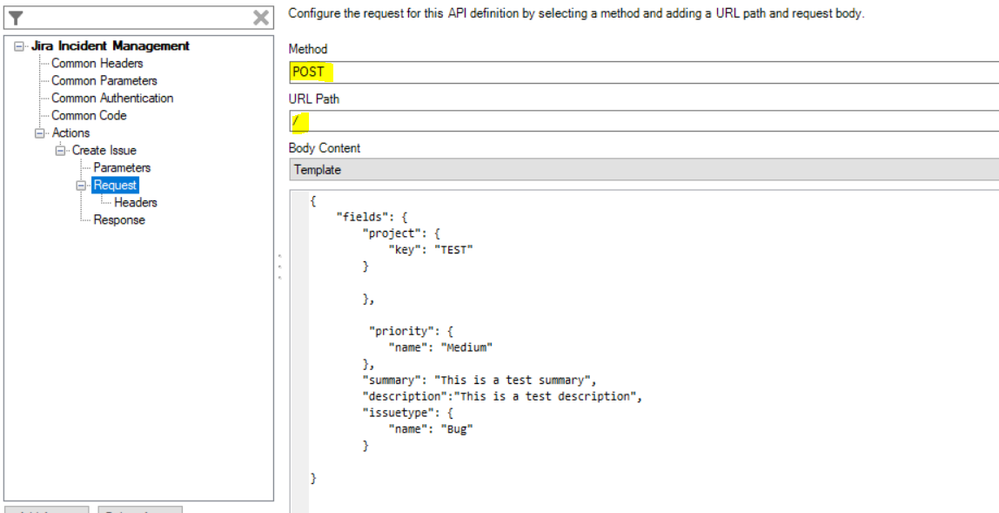Open Common Parameters in the tree
This screenshot has width=999, height=513.
(104, 81)
